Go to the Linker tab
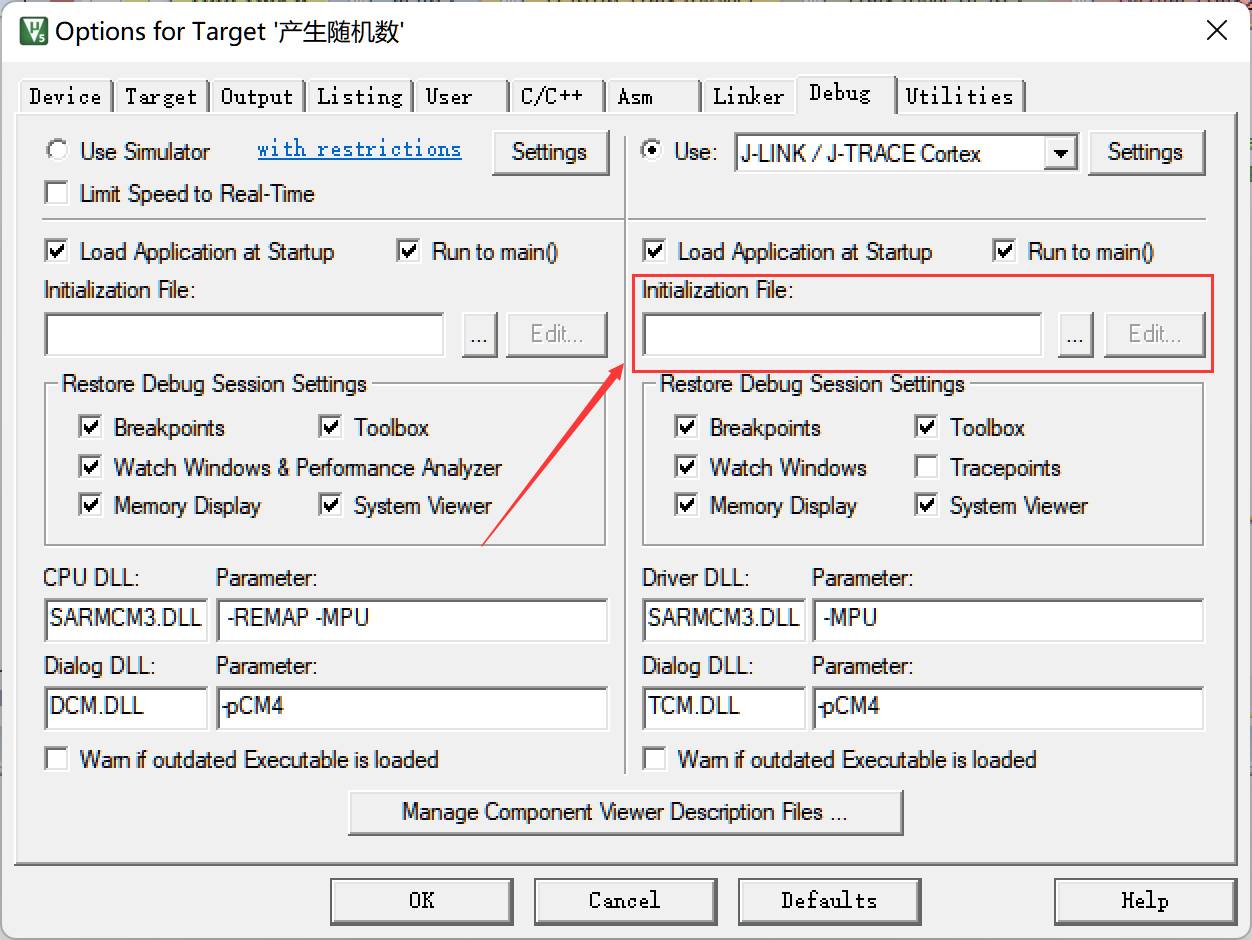Viewport: 1252px width, 940px height. [x=748, y=96]
